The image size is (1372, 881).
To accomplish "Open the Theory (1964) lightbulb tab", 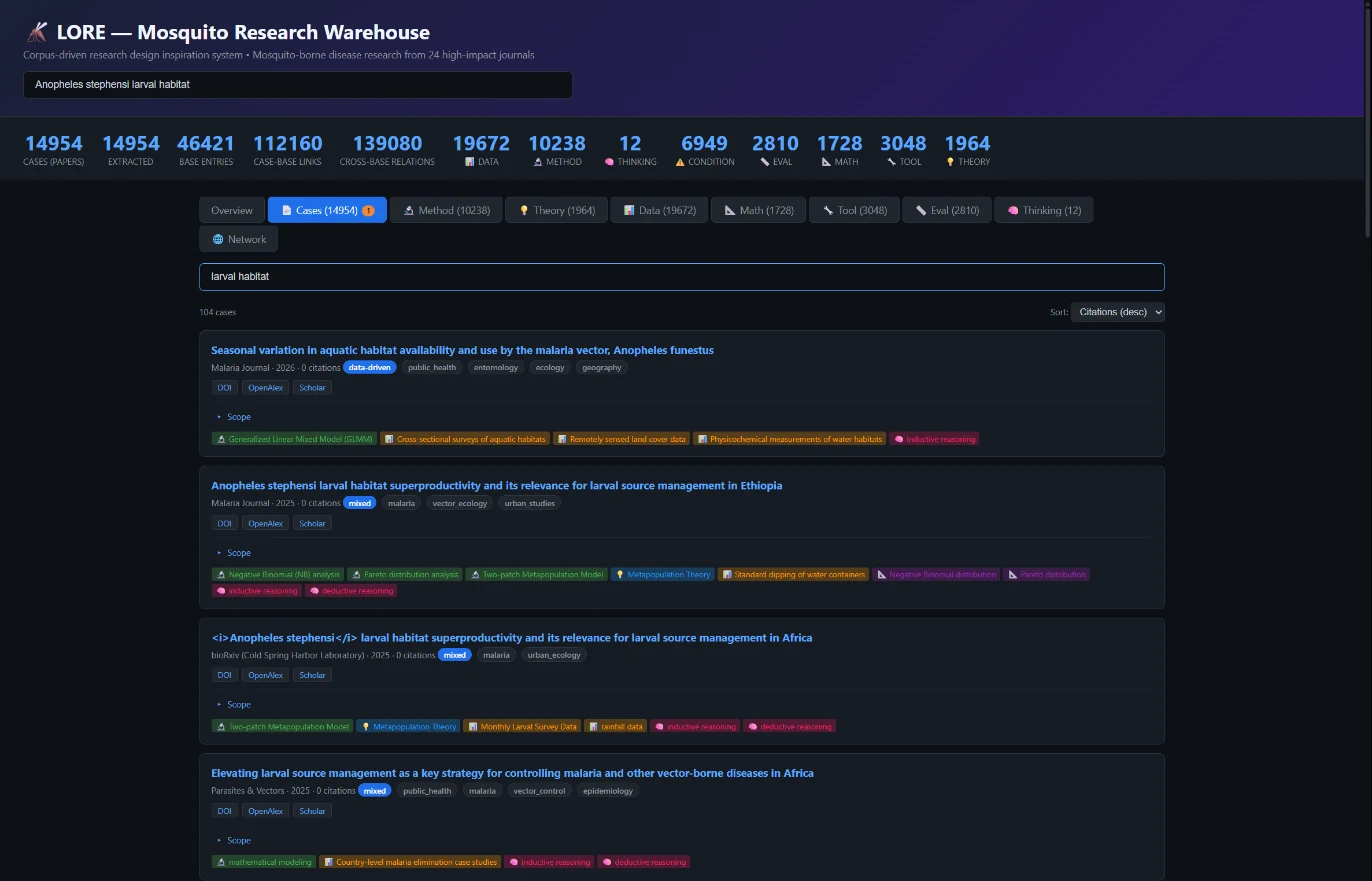I will click(556, 210).
